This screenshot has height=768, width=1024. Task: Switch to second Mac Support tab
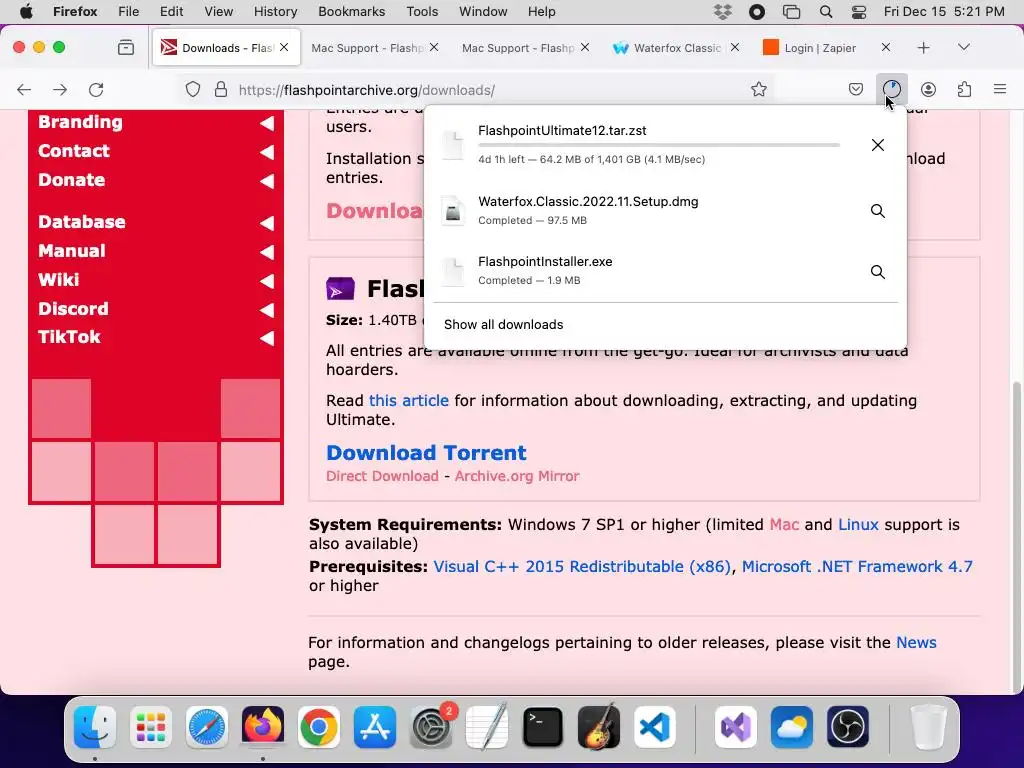(518, 48)
